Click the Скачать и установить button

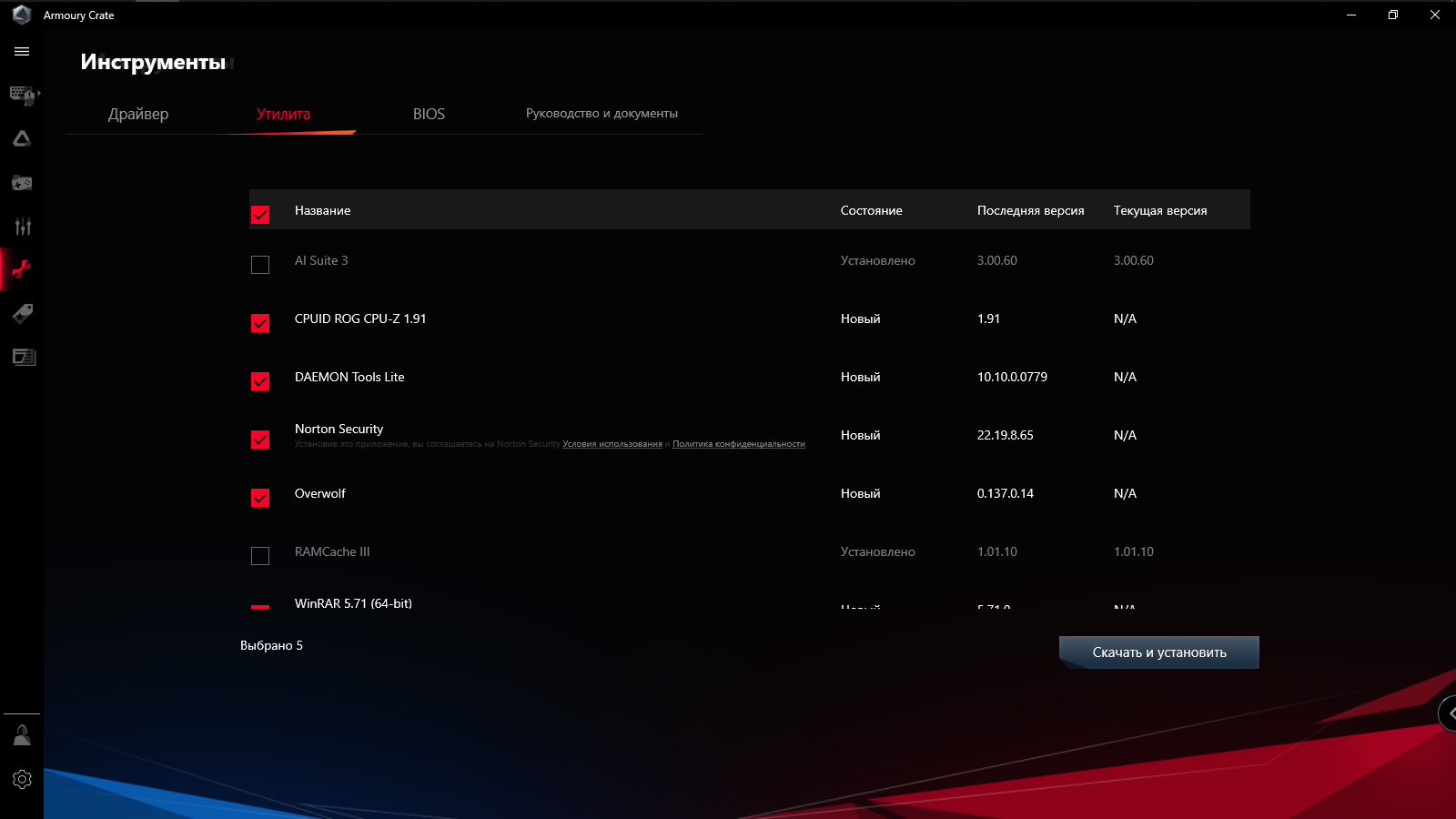pyautogui.click(x=1159, y=652)
